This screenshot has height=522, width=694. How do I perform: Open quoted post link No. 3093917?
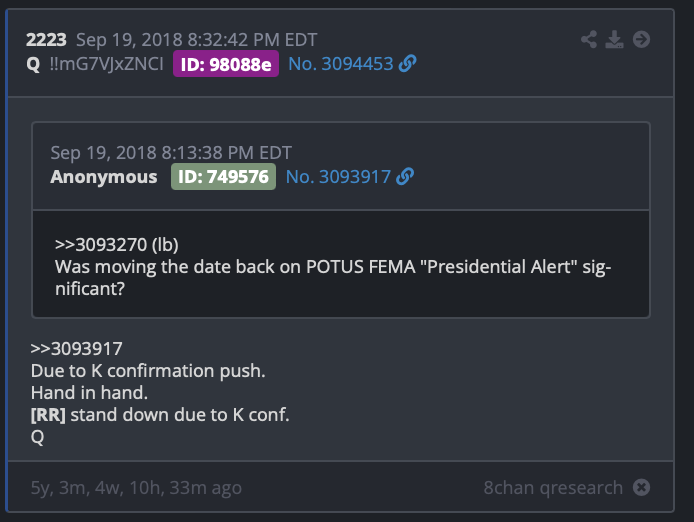coord(338,177)
